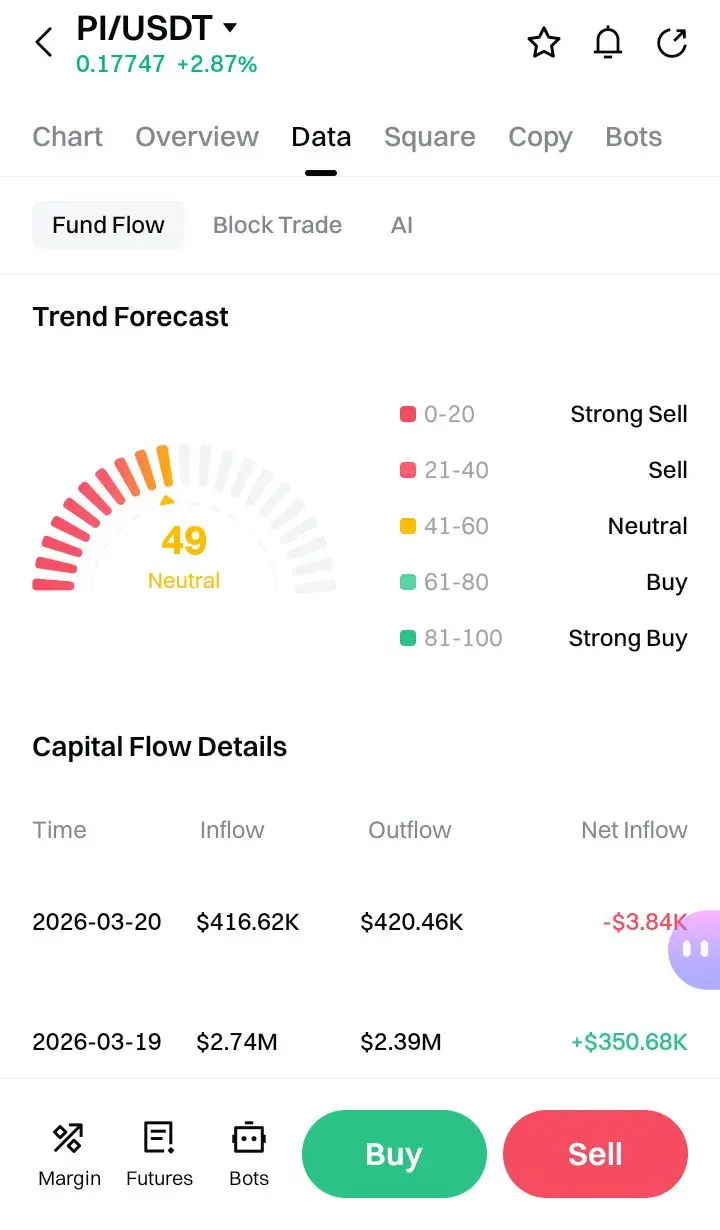Screen dimensions: 720x1230
Task: Open Margin trading icon
Action: tap(69, 1154)
